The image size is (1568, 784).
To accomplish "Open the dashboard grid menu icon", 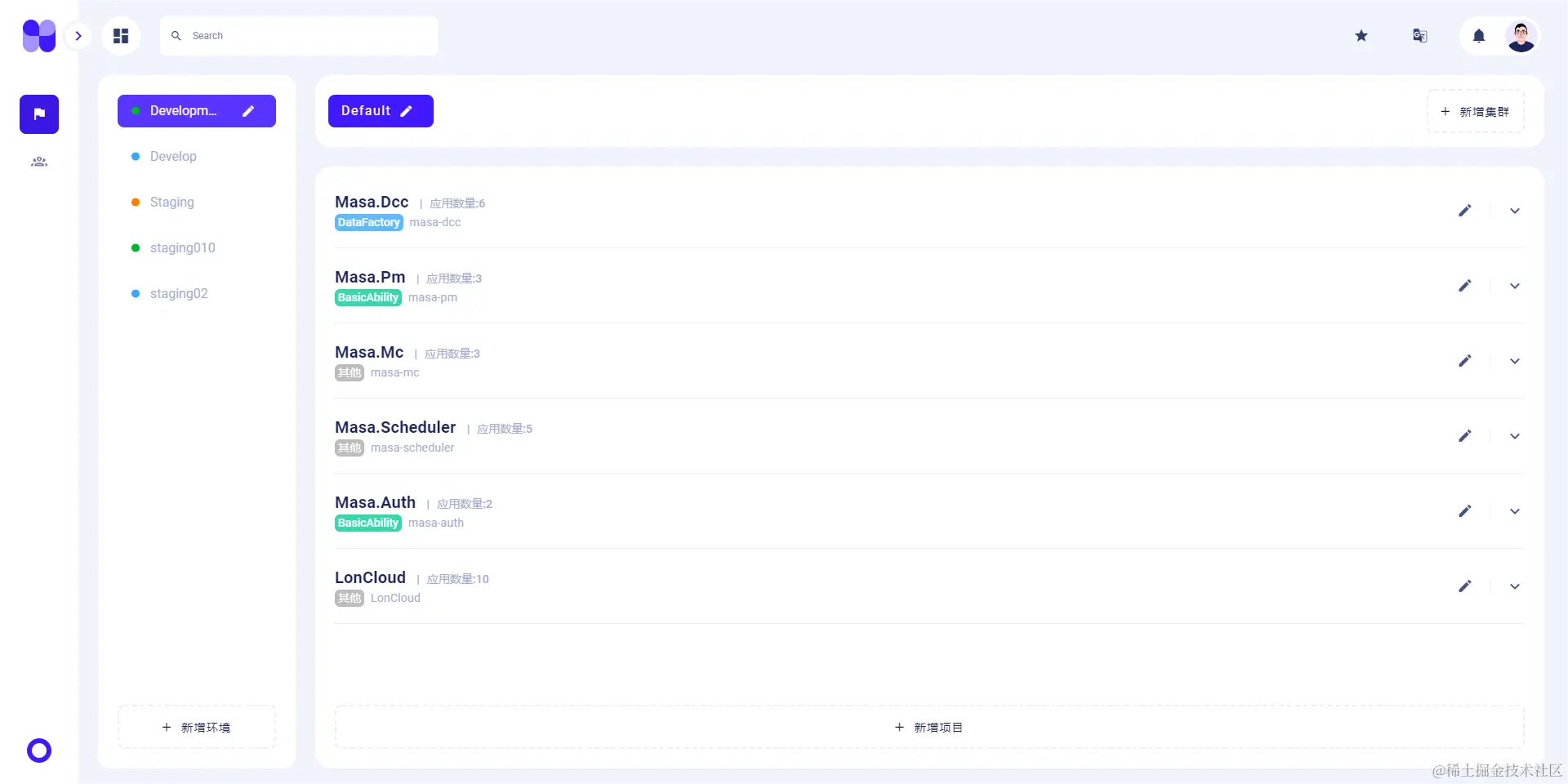I will point(121,36).
